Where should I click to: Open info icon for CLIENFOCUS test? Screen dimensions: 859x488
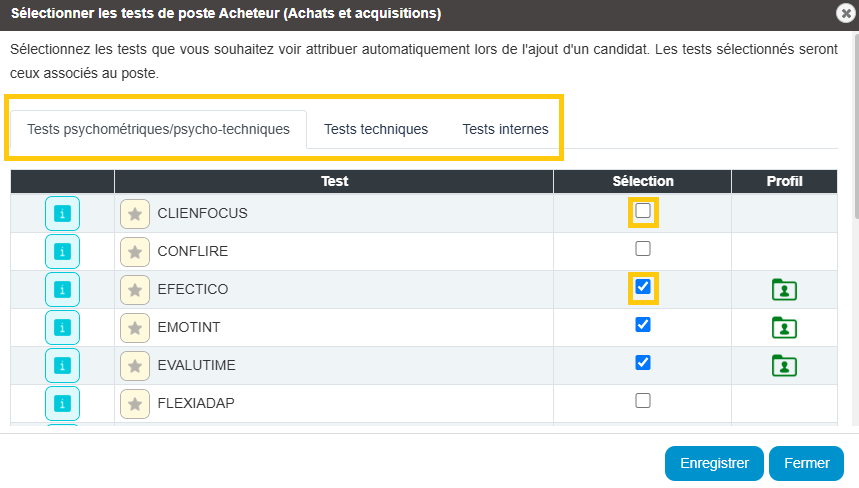pos(62,214)
